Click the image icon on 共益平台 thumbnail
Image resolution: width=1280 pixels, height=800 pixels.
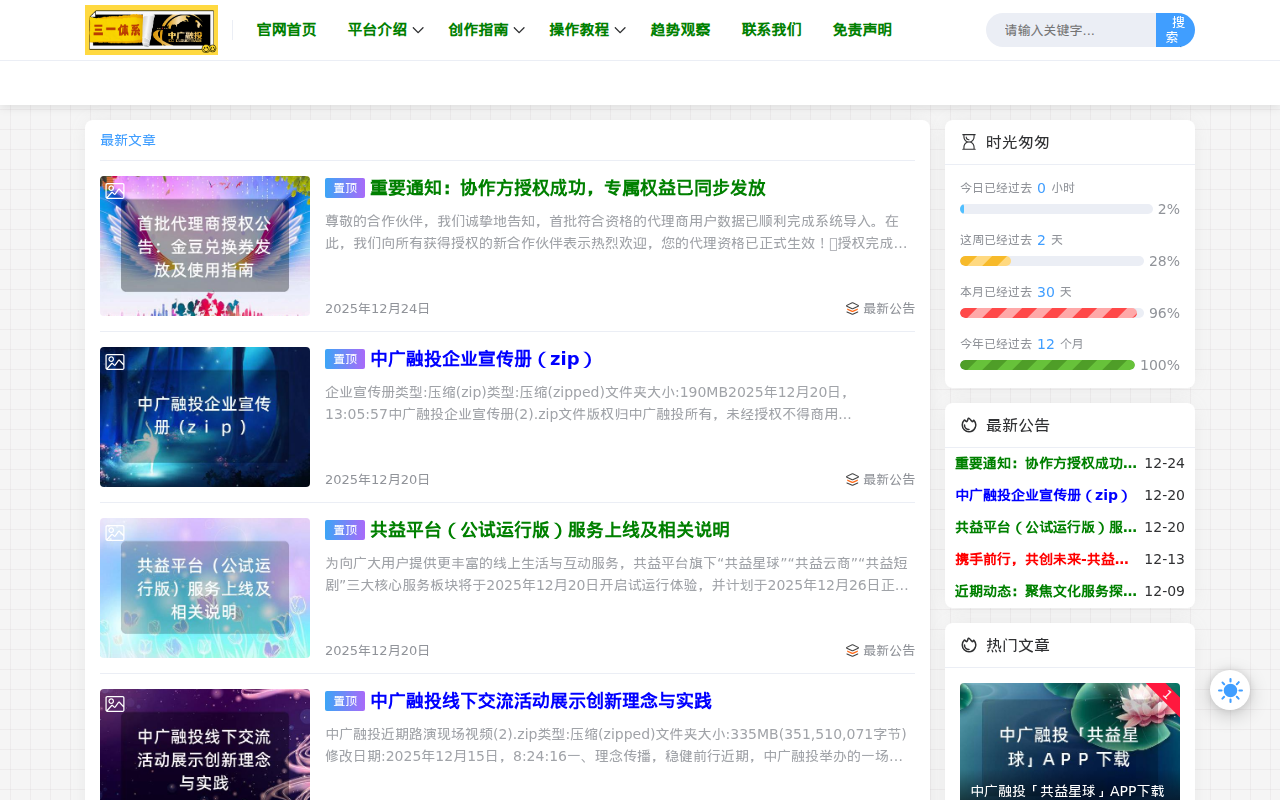114,532
